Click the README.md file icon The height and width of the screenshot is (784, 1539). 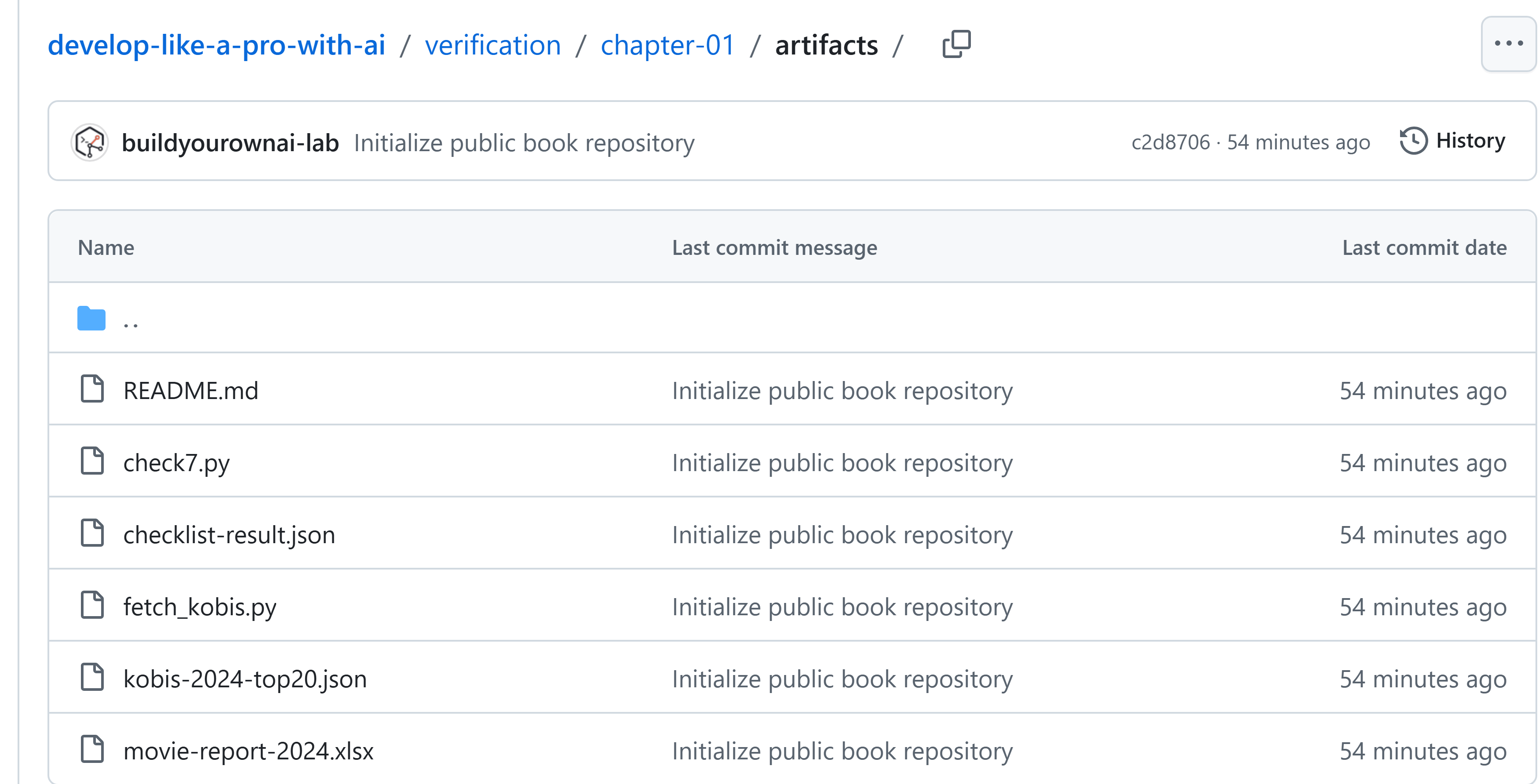tap(92, 389)
